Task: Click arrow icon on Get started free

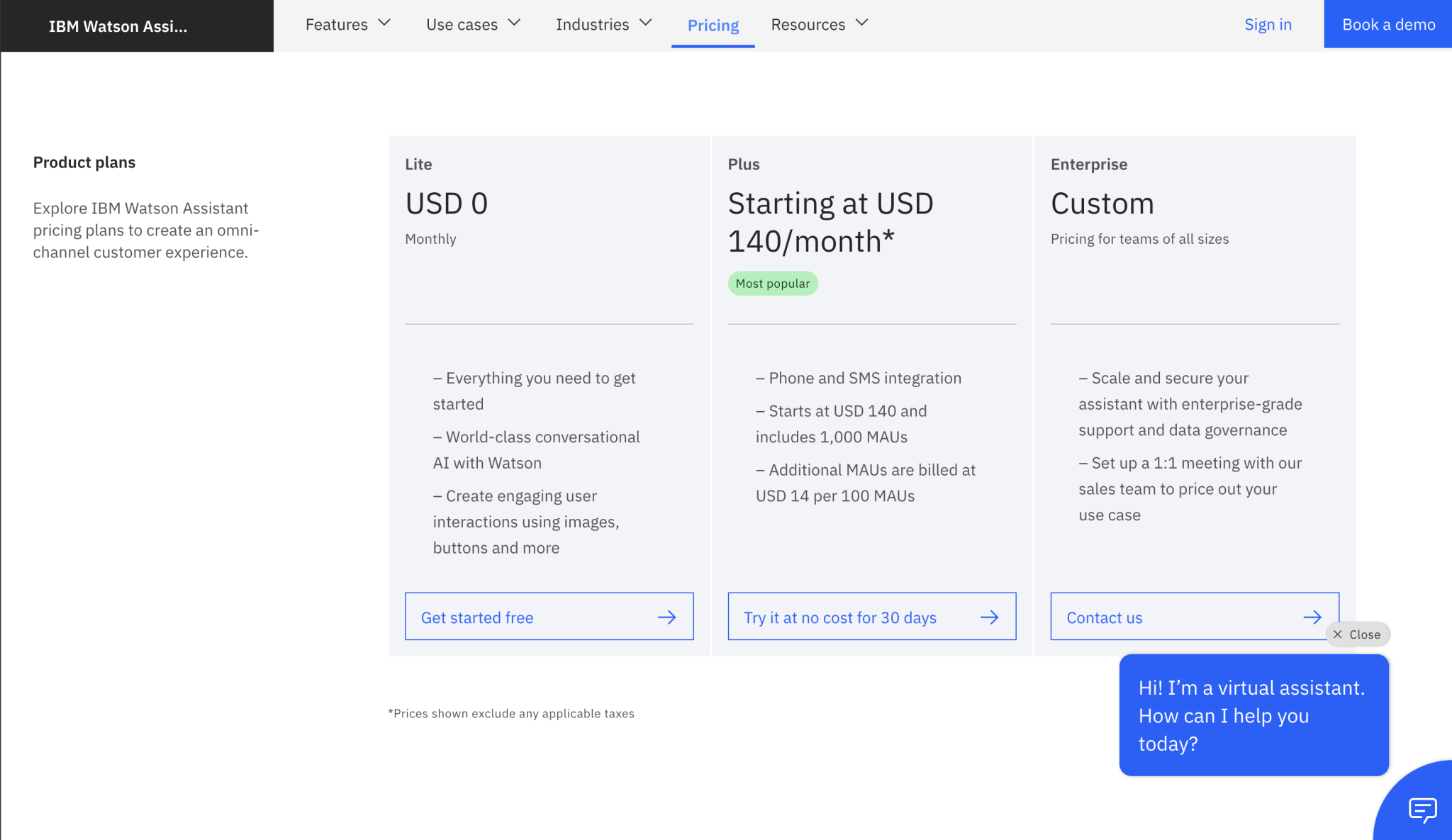Action: pos(666,617)
